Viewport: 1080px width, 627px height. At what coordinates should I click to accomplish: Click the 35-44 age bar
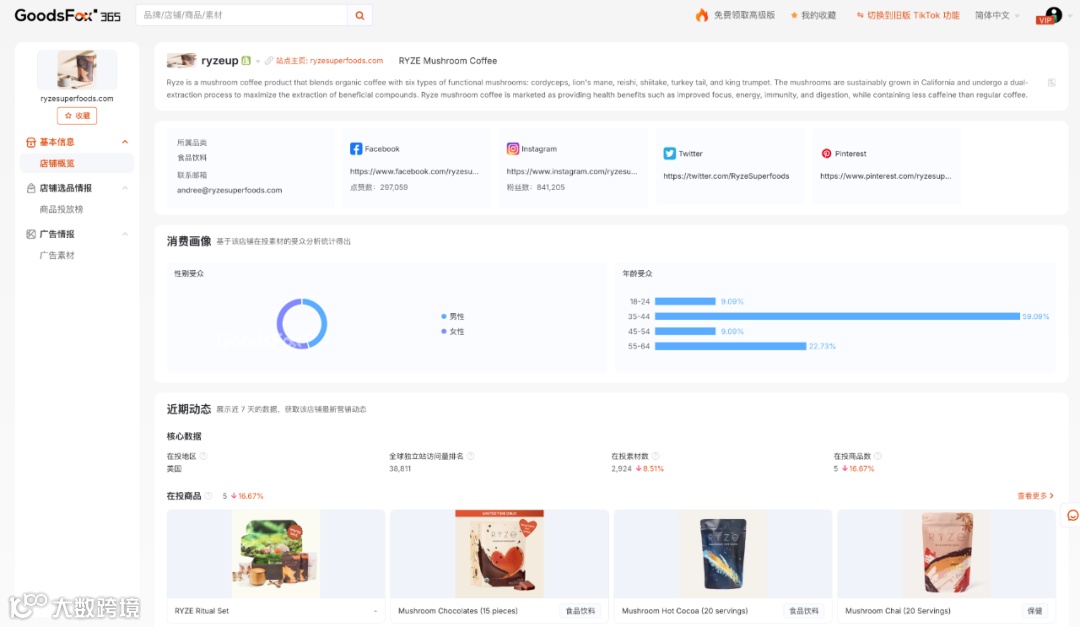tap(837, 316)
